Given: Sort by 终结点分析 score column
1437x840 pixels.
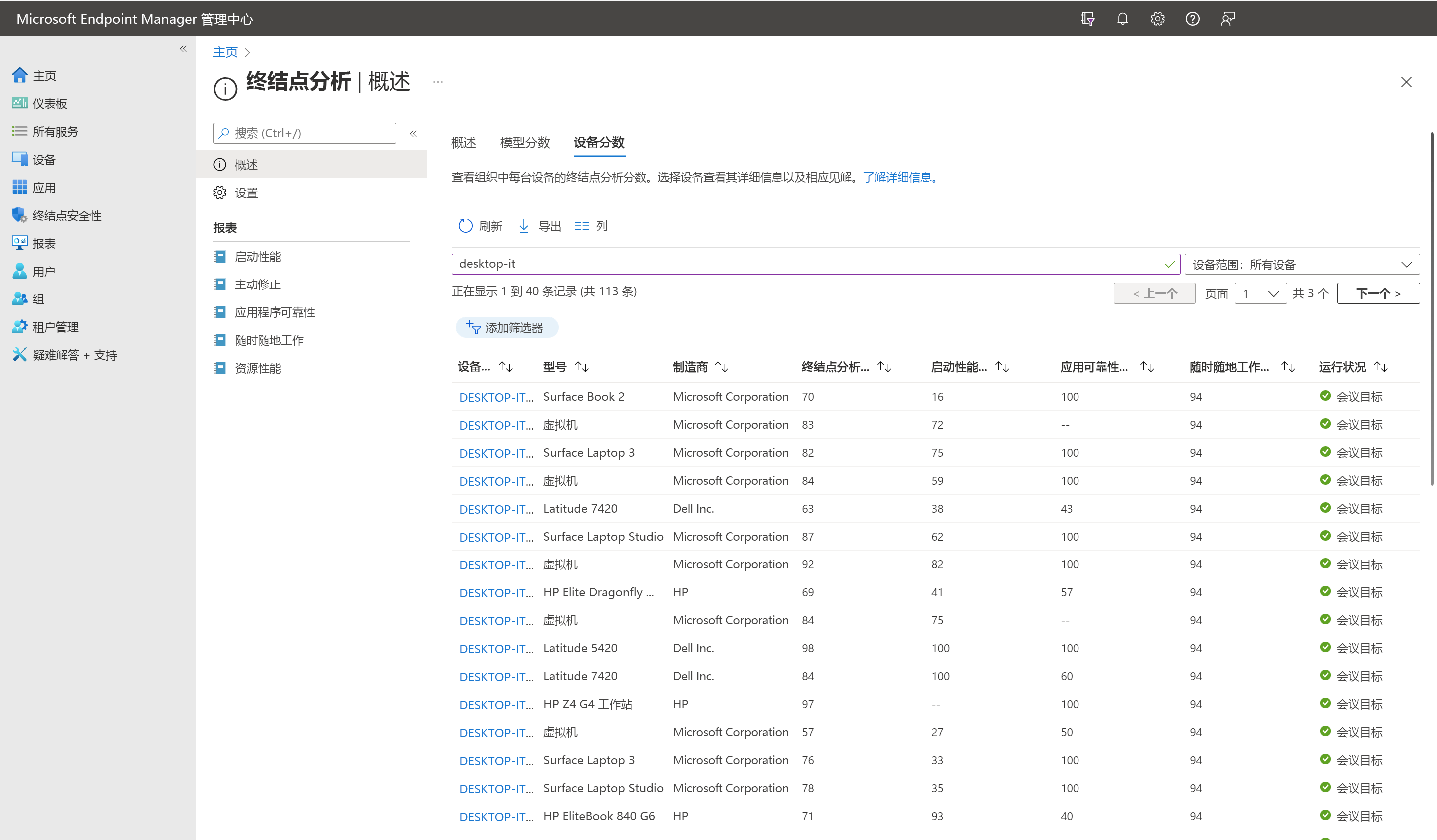Looking at the screenshot, I should point(884,367).
